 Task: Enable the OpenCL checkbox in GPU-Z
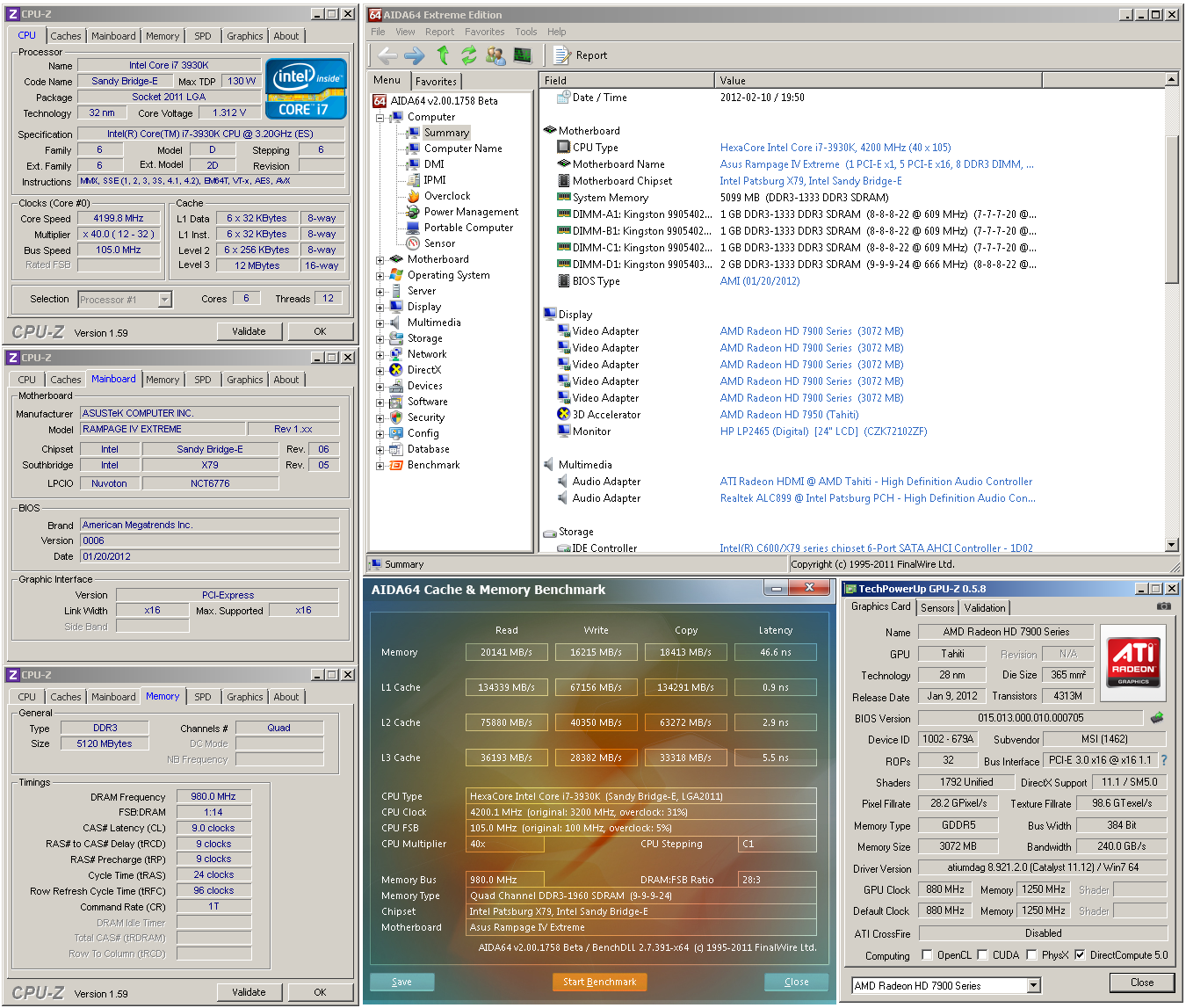pos(927,955)
